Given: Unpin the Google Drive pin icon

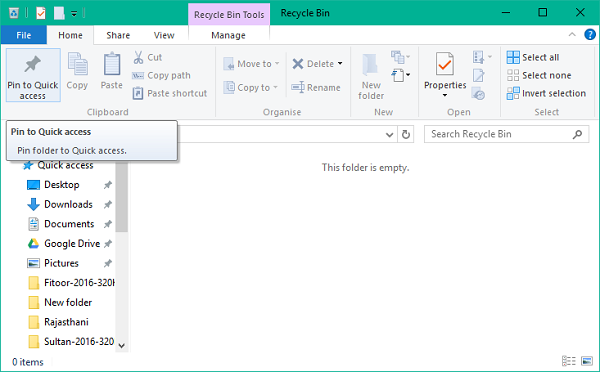Looking at the screenshot, I should [108, 243].
